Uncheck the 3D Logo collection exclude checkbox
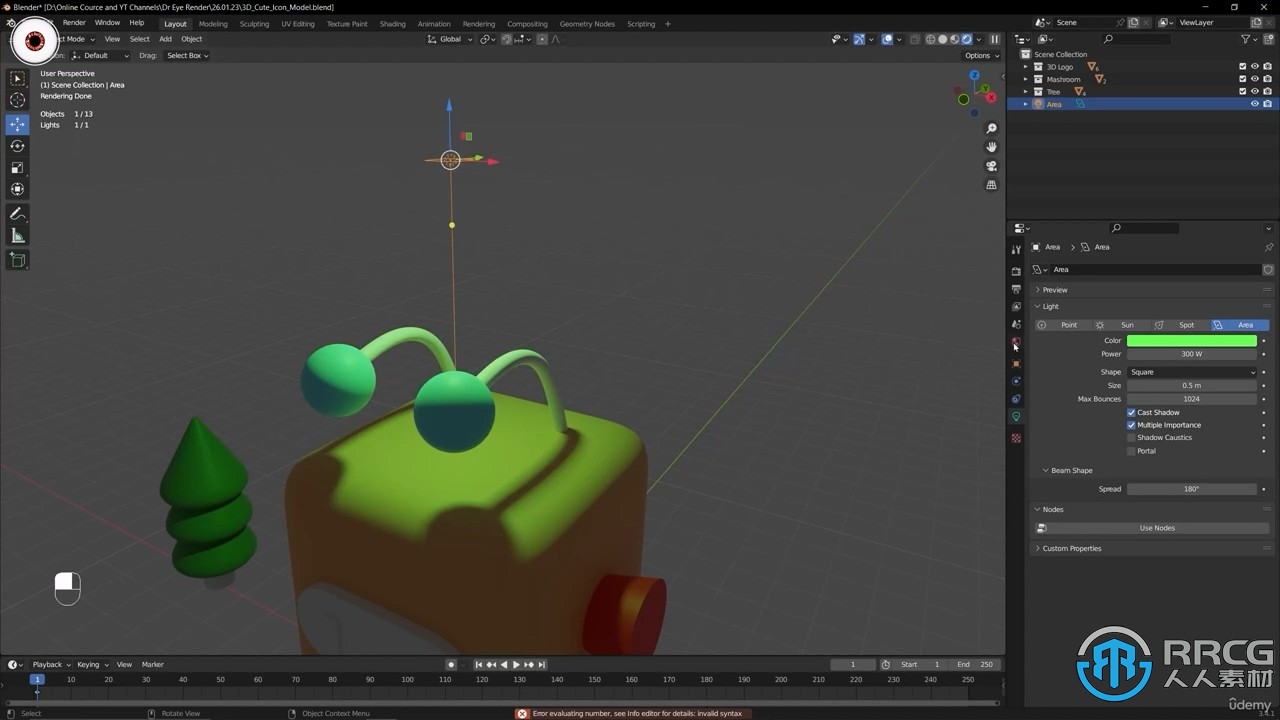 (x=1243, y=67)
